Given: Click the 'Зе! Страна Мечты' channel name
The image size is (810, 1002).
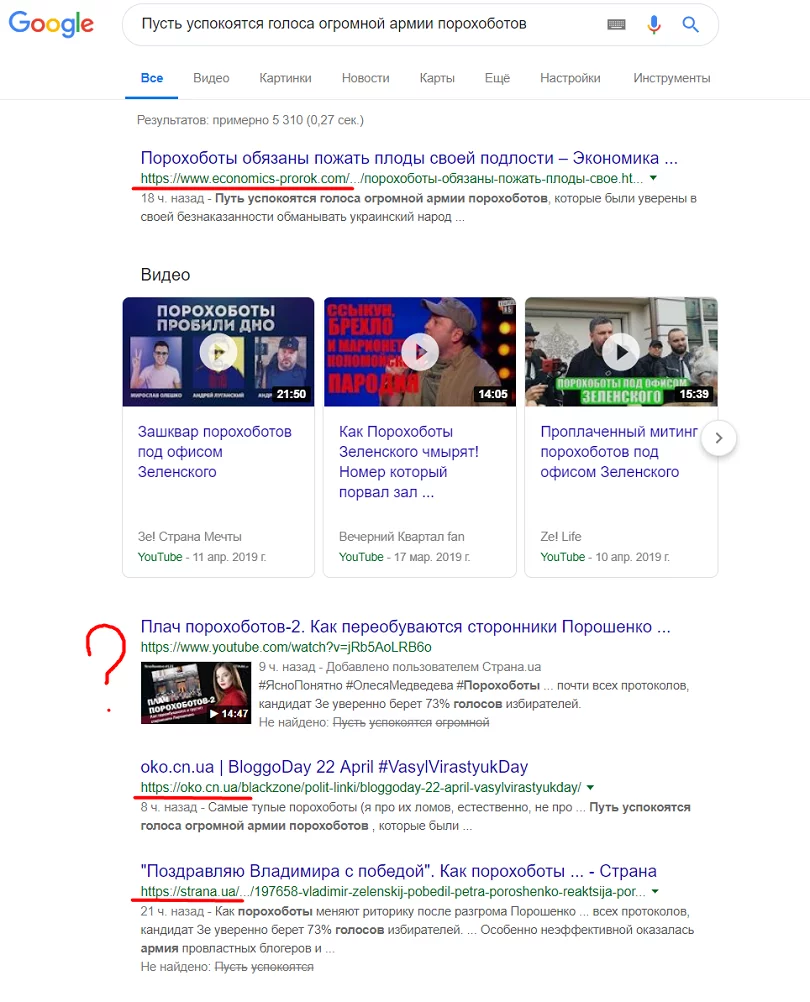Looking at the screenshot, I should click(190, 537).
